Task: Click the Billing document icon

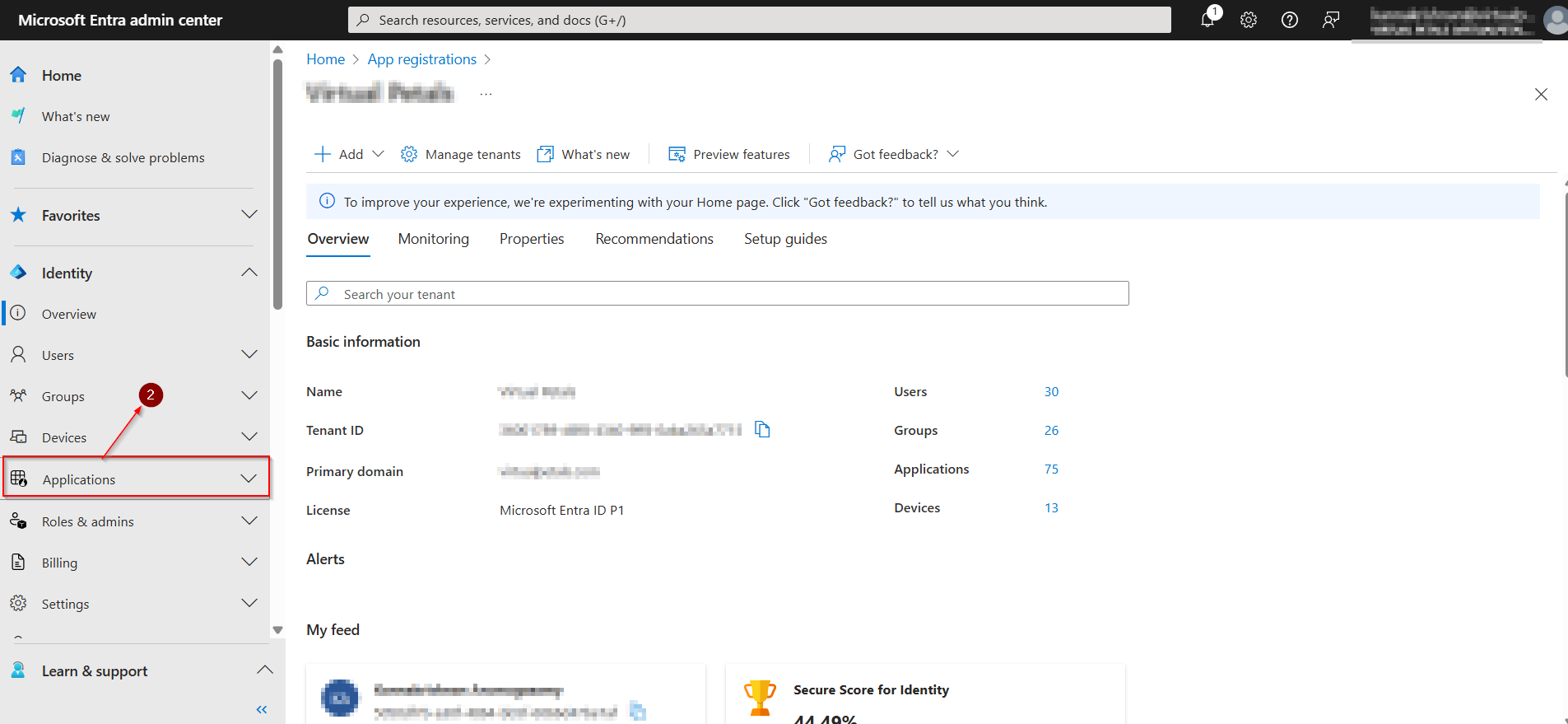Action: point(18,562)
